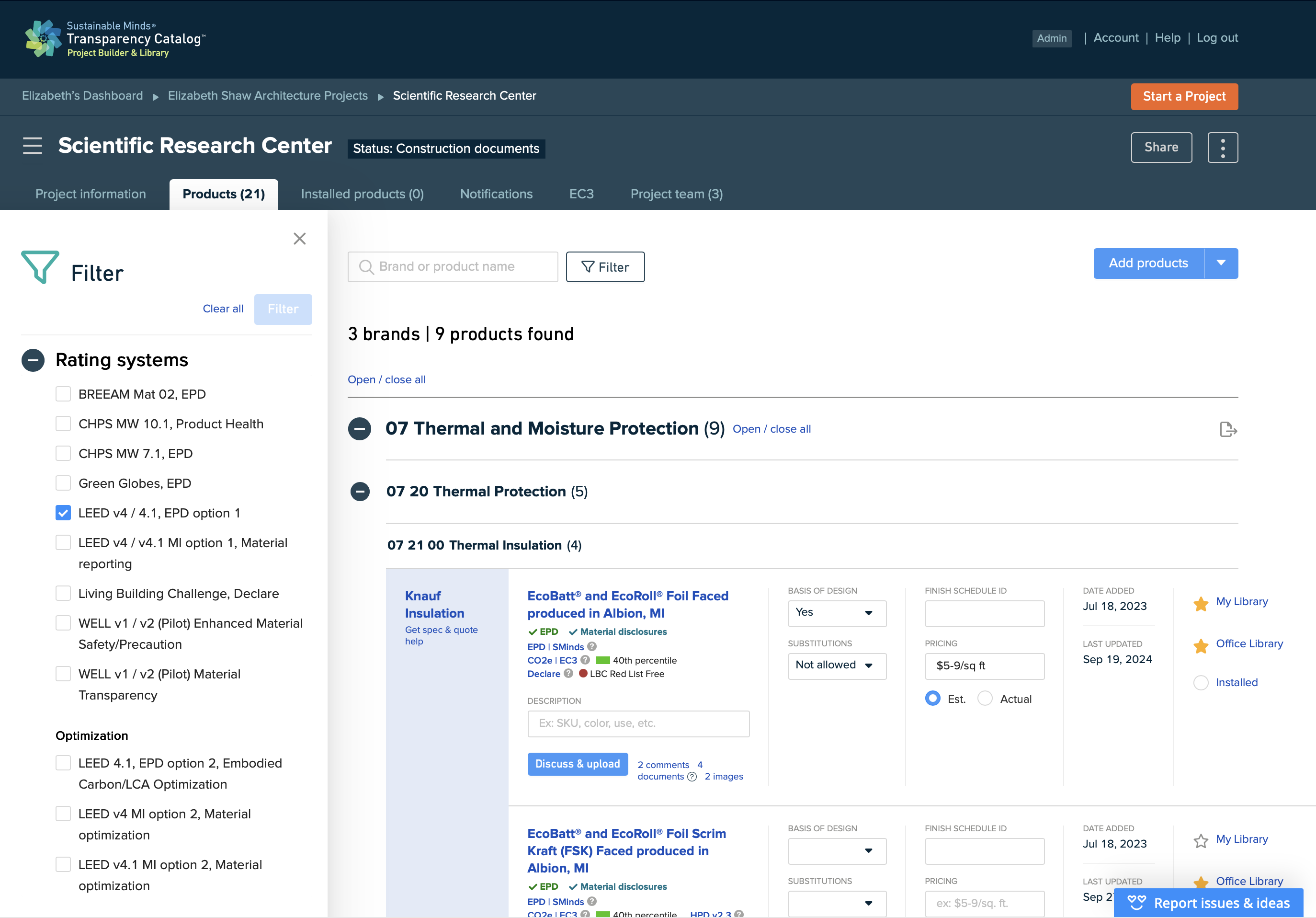Click the magnifier icon in search box
Image resolution: width=1316 pixels, height=918 pixels.
coord(366,266)
